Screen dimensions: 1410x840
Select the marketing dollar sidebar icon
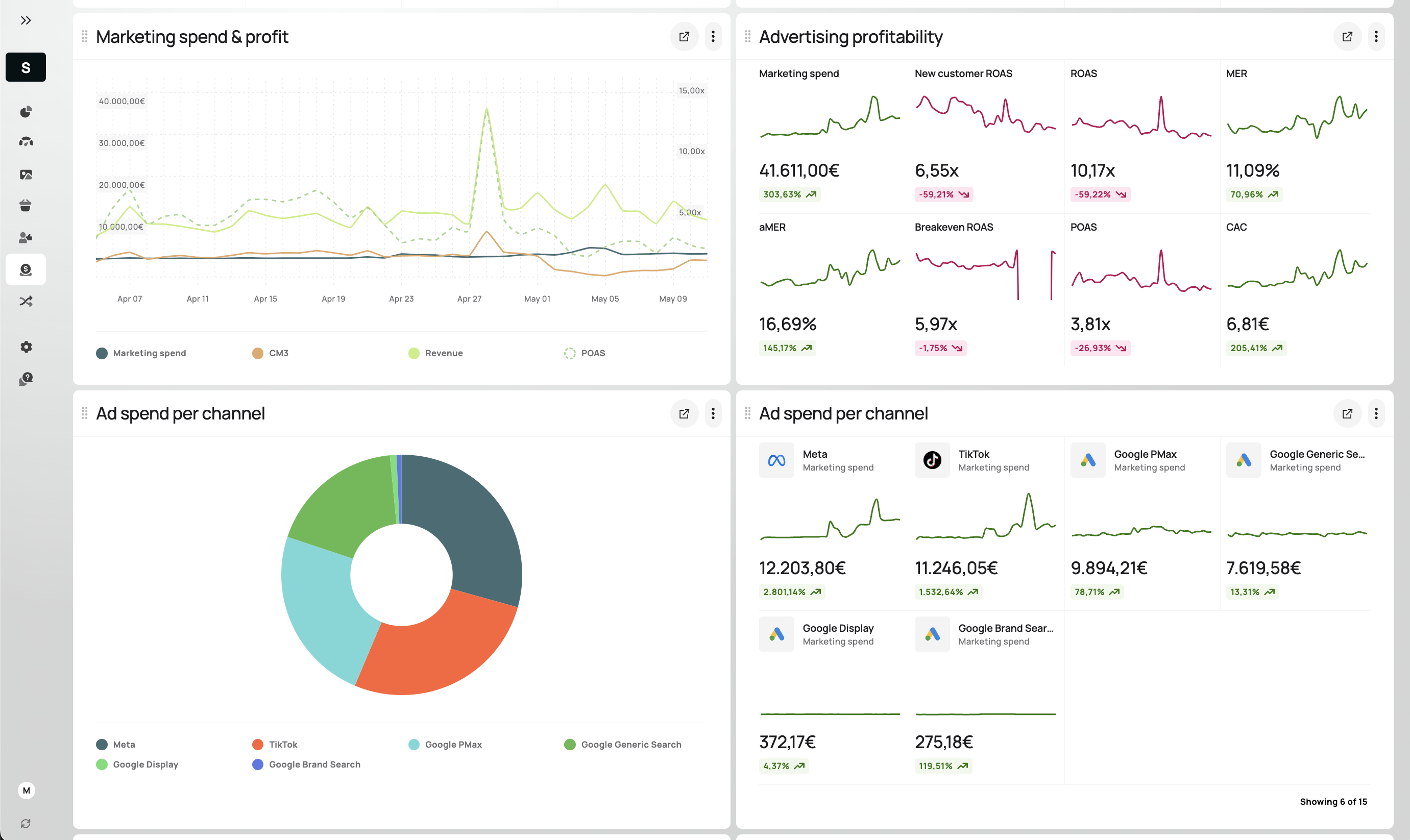click(x=26, y=269)
